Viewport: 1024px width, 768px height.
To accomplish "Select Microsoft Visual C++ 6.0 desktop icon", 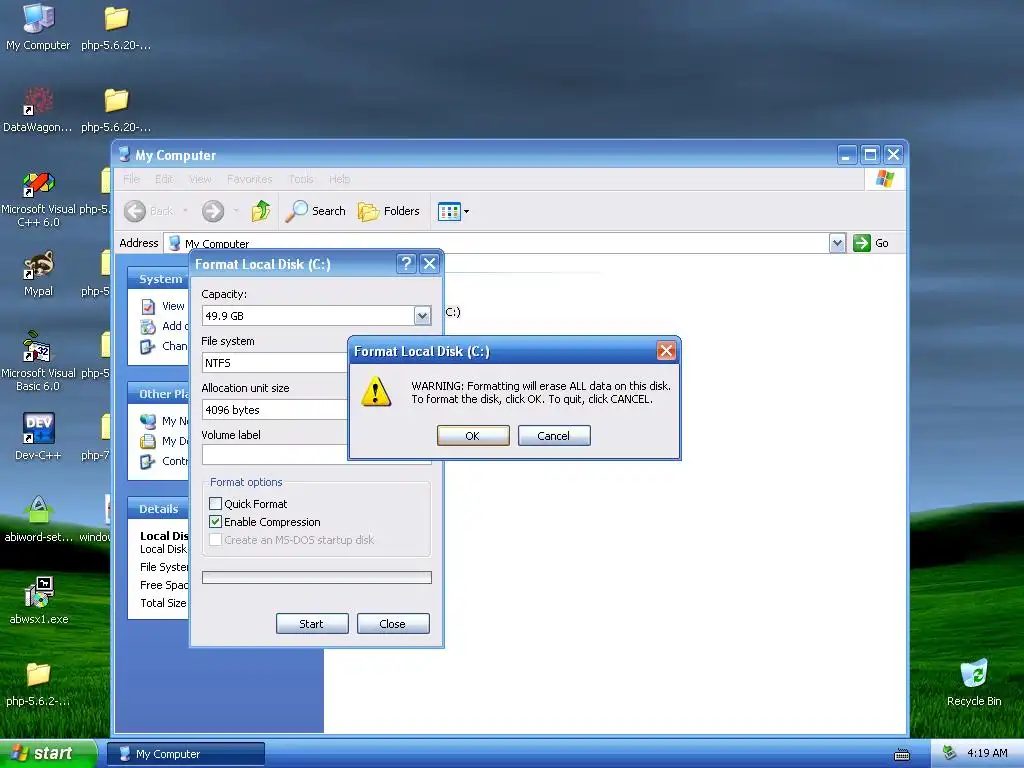I will click(39, 199).
